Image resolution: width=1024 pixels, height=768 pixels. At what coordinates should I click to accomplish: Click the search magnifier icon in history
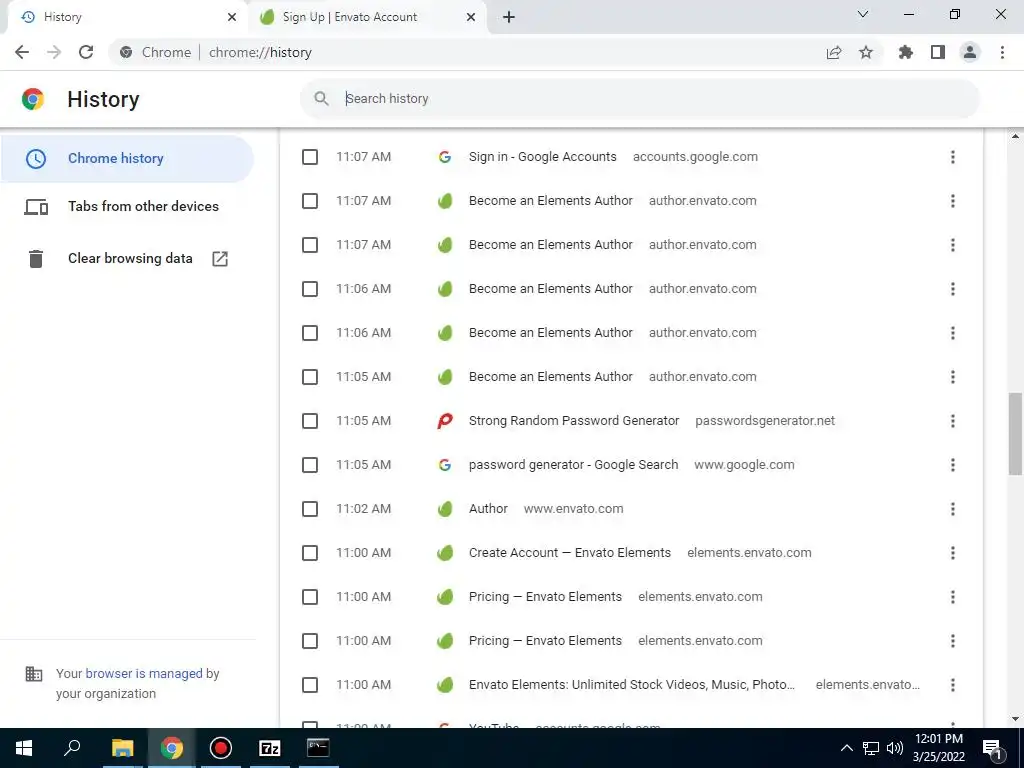[x=321, y=99]
